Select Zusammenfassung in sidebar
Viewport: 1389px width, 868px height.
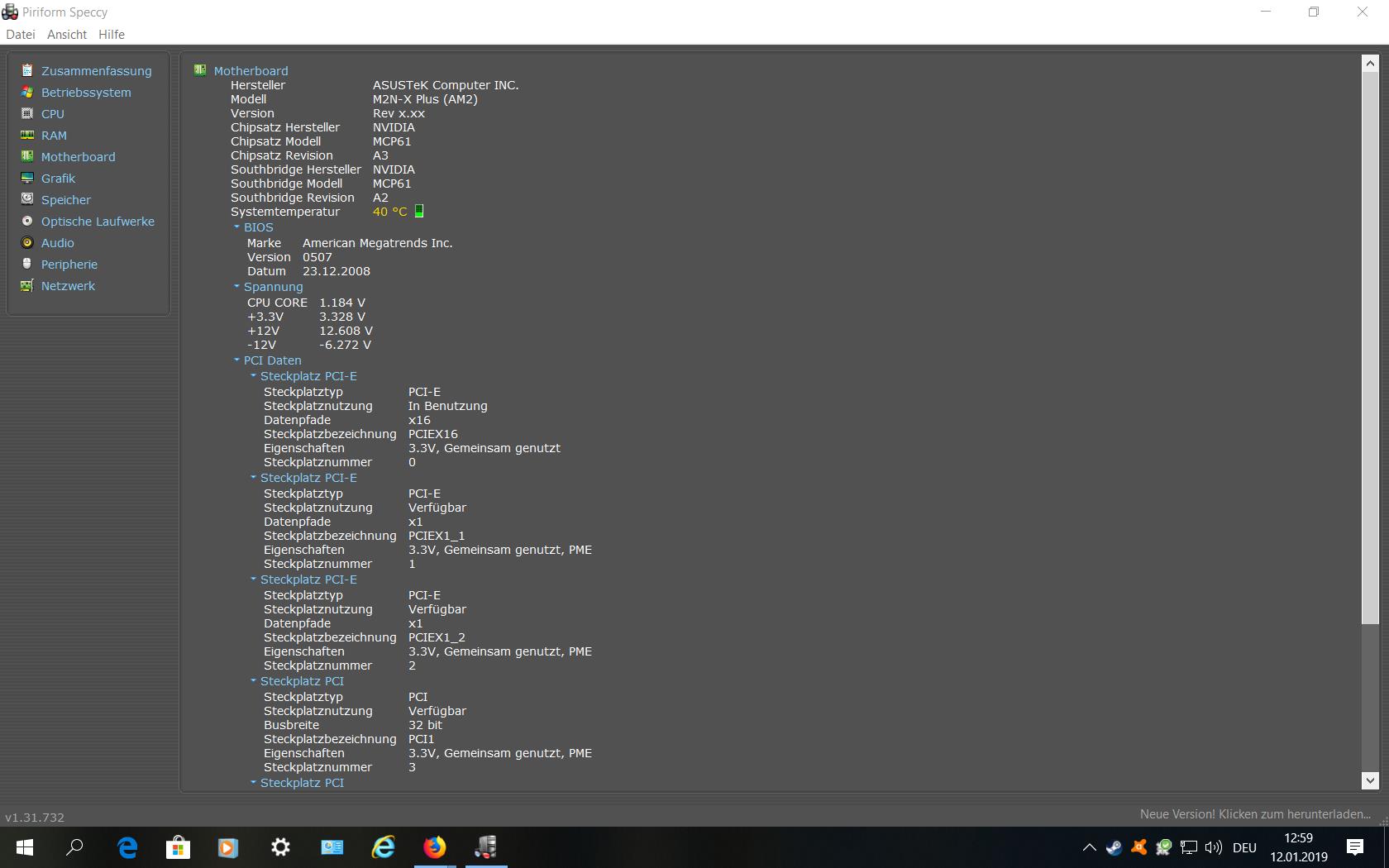[97, 71]
